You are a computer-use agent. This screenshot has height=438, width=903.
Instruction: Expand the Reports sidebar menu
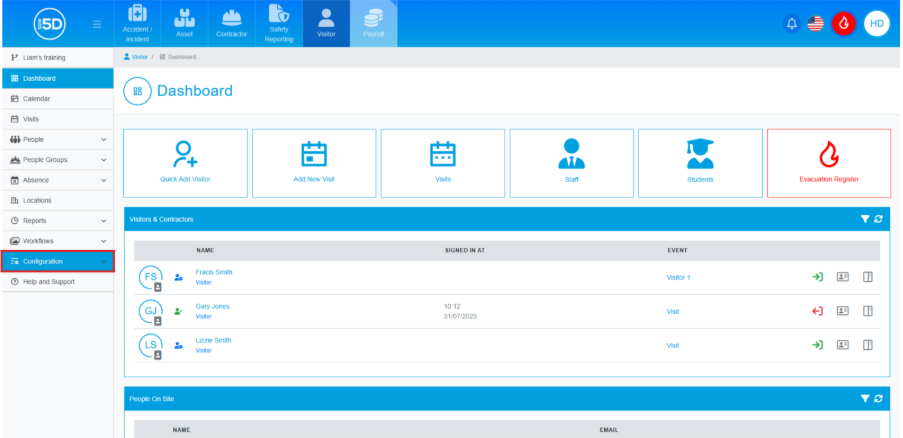58,220
